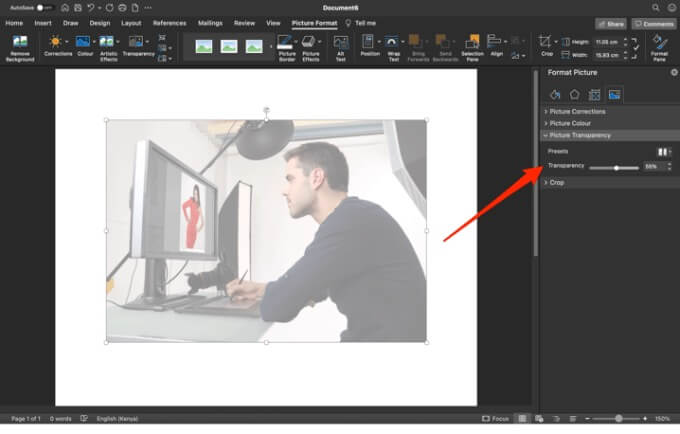Click the new document page icon
The image size is (680, 434).
135,8
